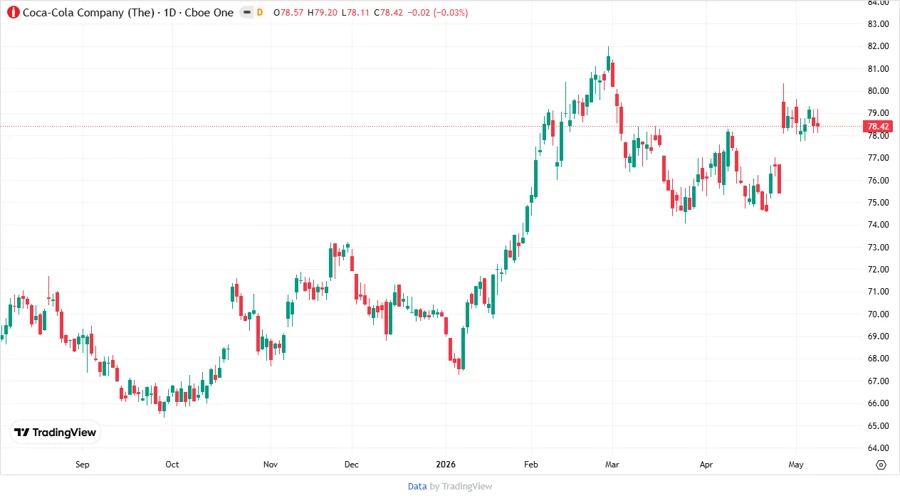Click the 64.00 price axis label
Screen dimensions: 900x498
click(x=878, y=448)
